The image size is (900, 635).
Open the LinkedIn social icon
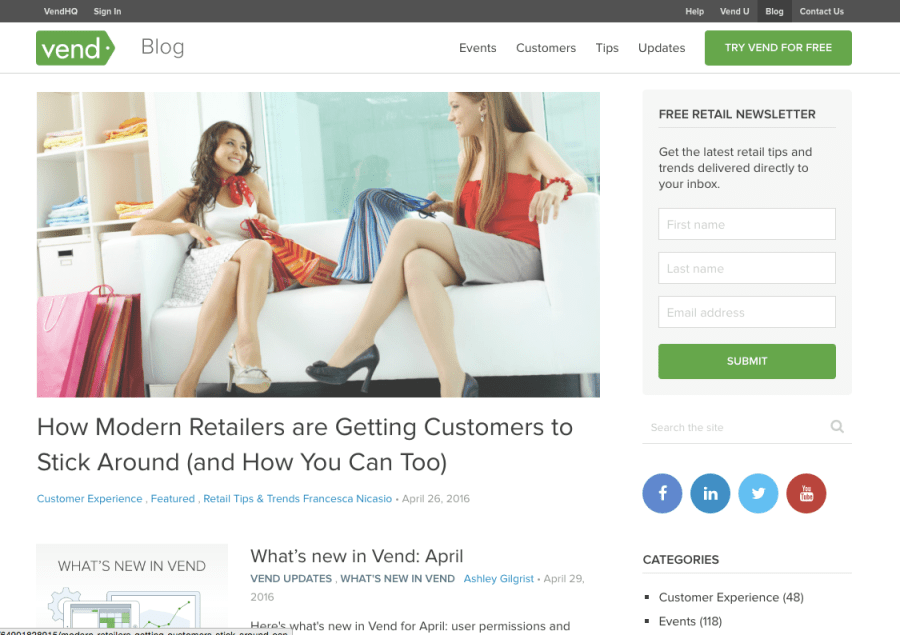(x=710, y=493)
